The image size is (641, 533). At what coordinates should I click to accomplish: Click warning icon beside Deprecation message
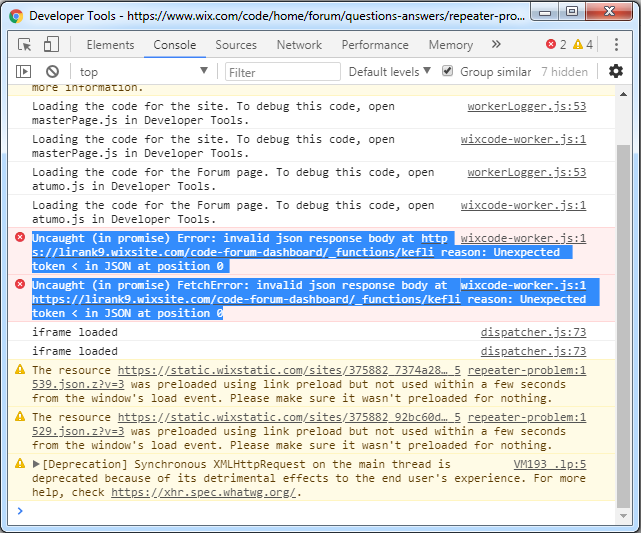(x=20, y=464)
